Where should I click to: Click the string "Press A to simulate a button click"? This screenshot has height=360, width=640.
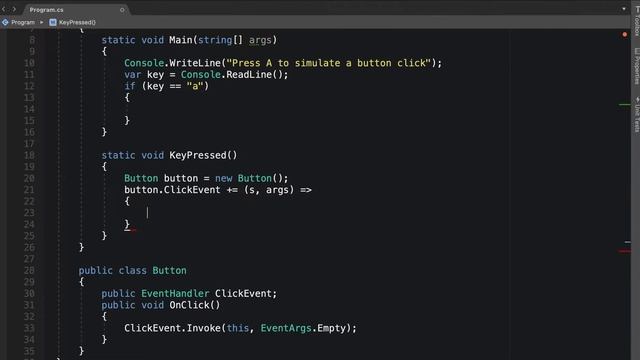[x=329, y=63]
